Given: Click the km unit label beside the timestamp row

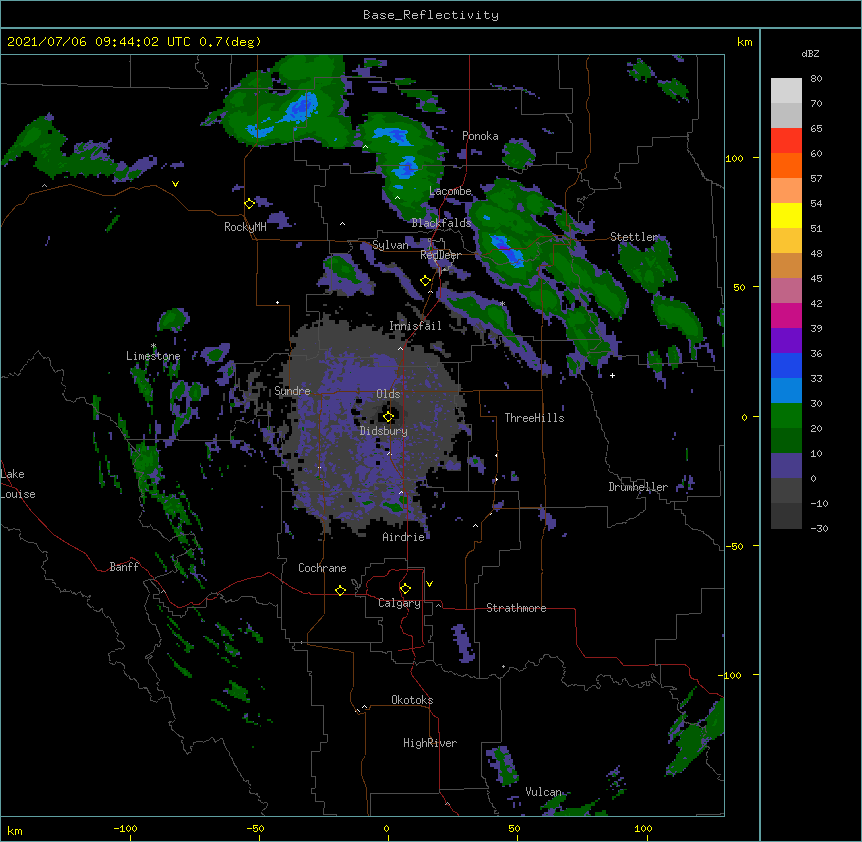Looking at the screenshot, I should [x=745, y=42].
